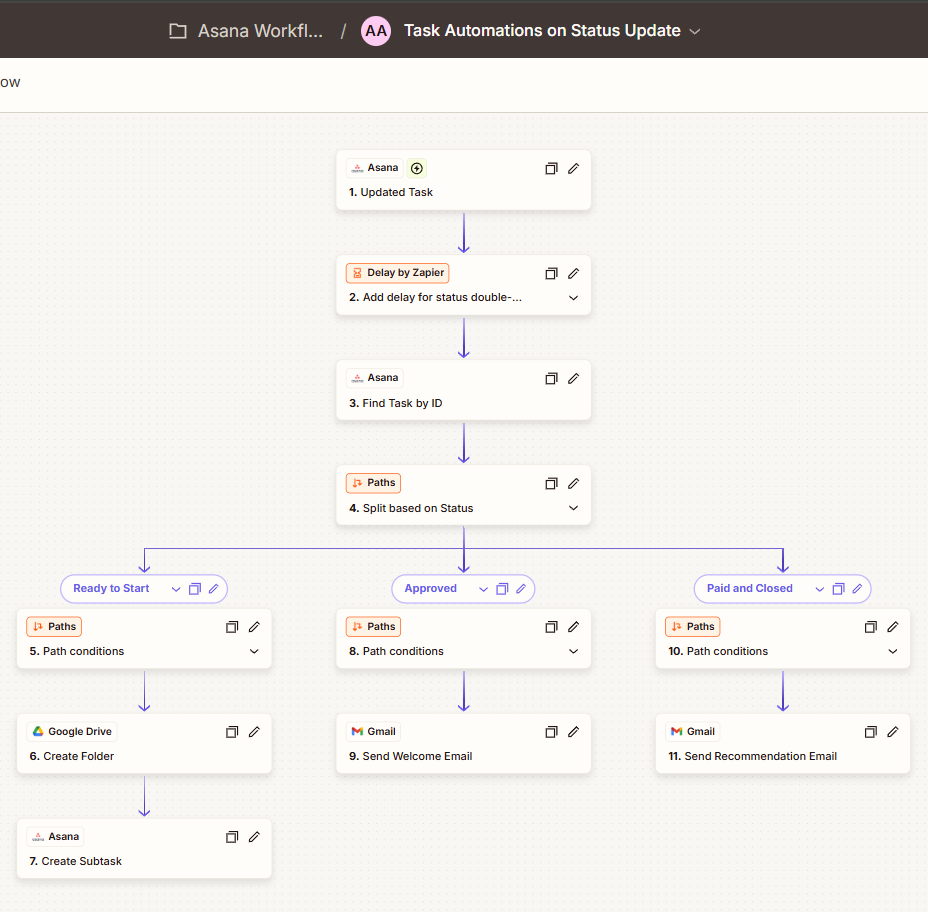
Task: Click the copy icon on step 10 Path conditions
Action: click(x=870, y=626)
